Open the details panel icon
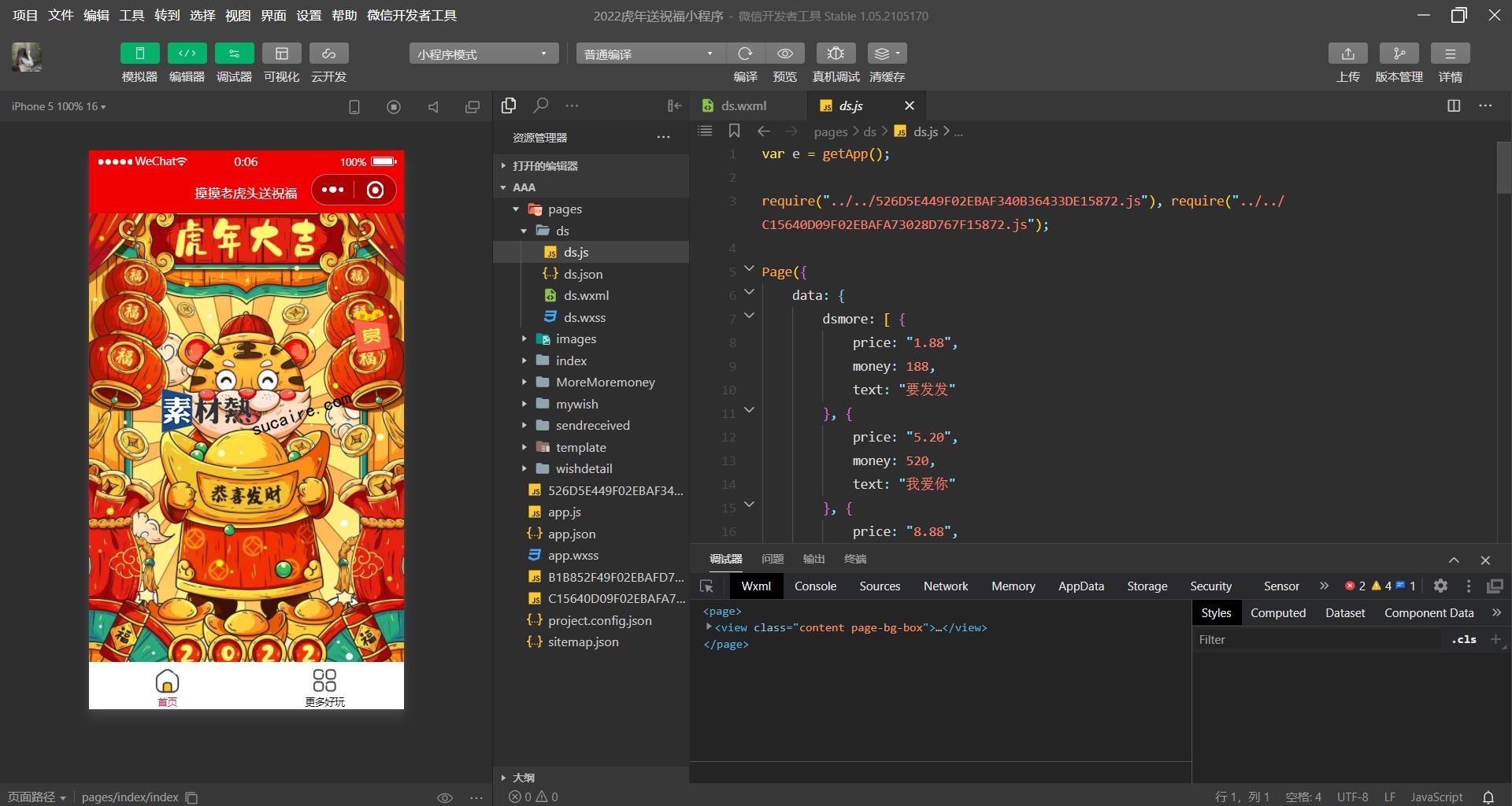 point(1450,54)
